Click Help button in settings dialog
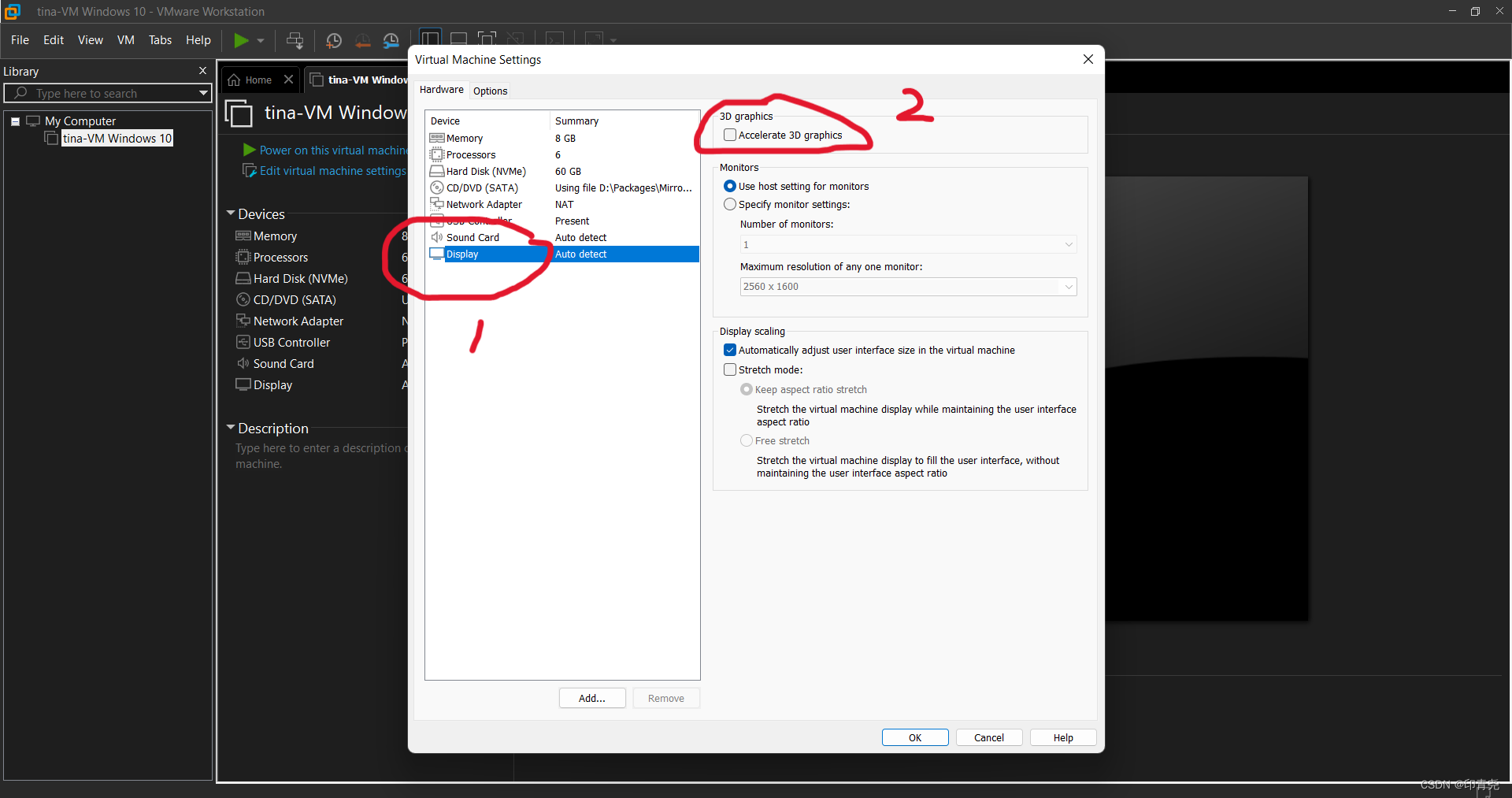The width and height of the screenshot is (1512, 798). 1063,738
